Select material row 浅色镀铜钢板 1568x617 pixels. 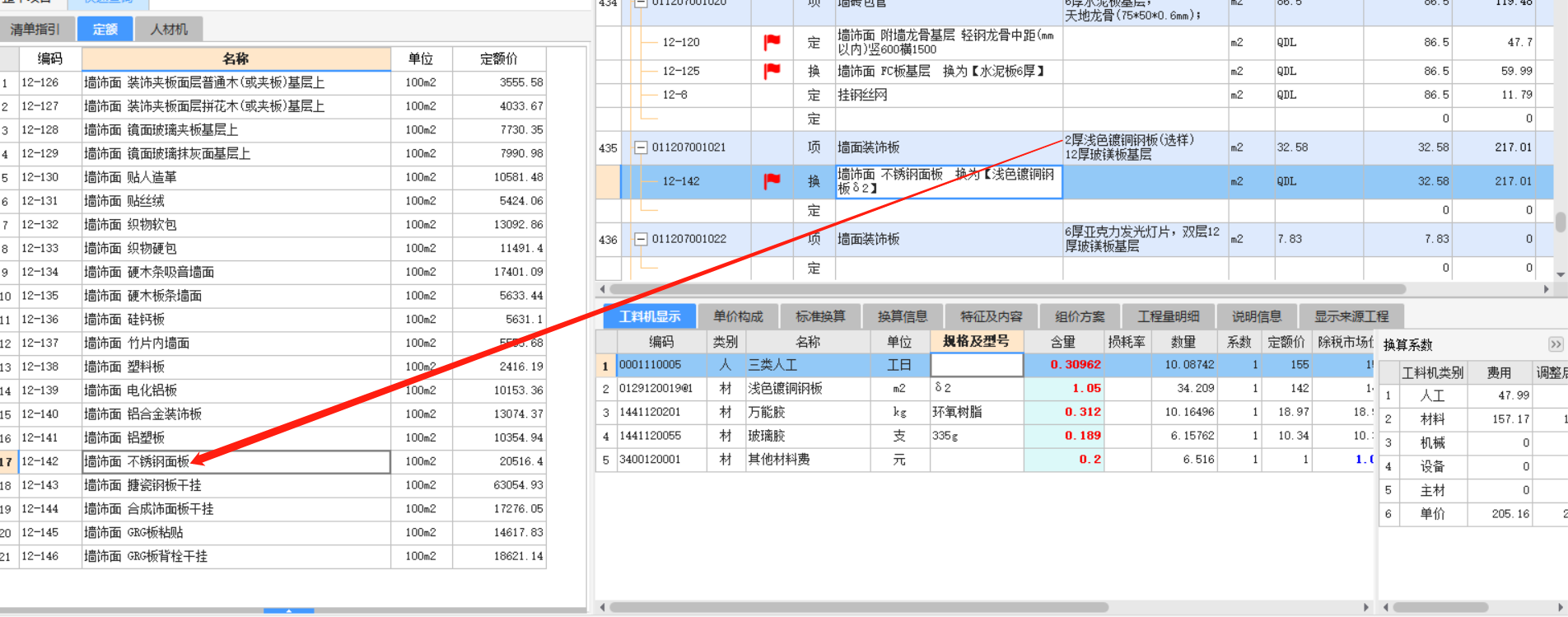pos(984,388)
